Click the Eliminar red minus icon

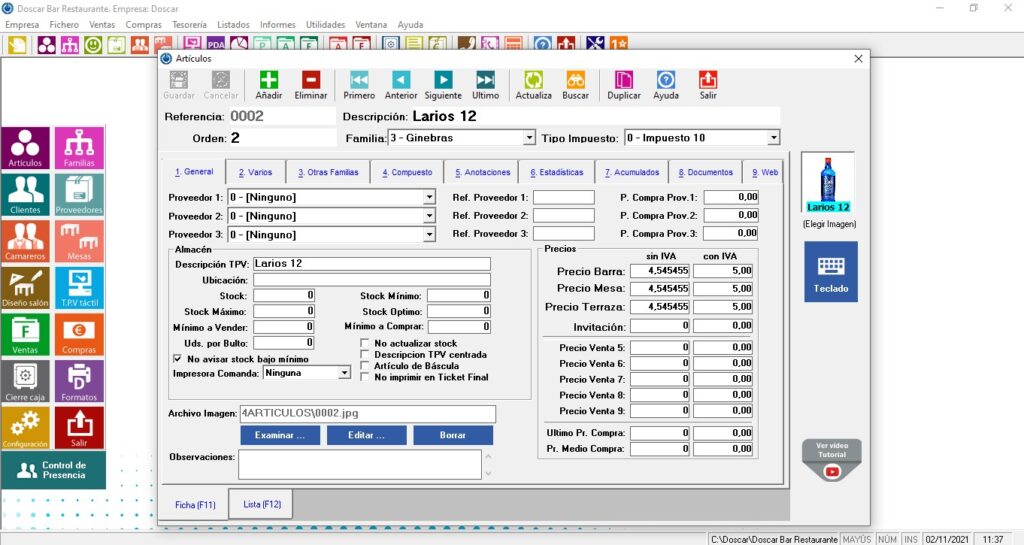click(311, 81)
